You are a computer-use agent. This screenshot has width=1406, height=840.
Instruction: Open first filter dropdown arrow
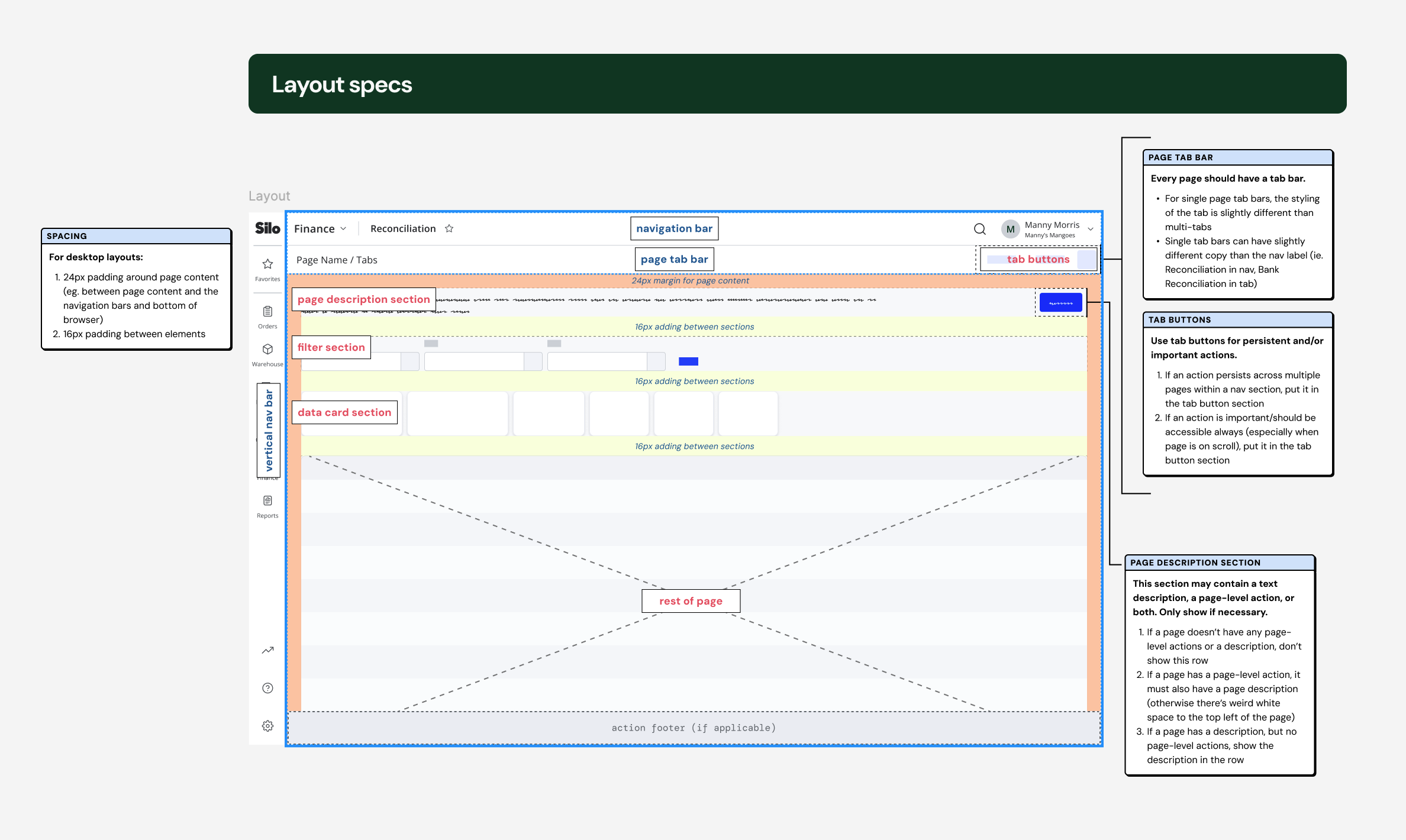coord(410,361)
